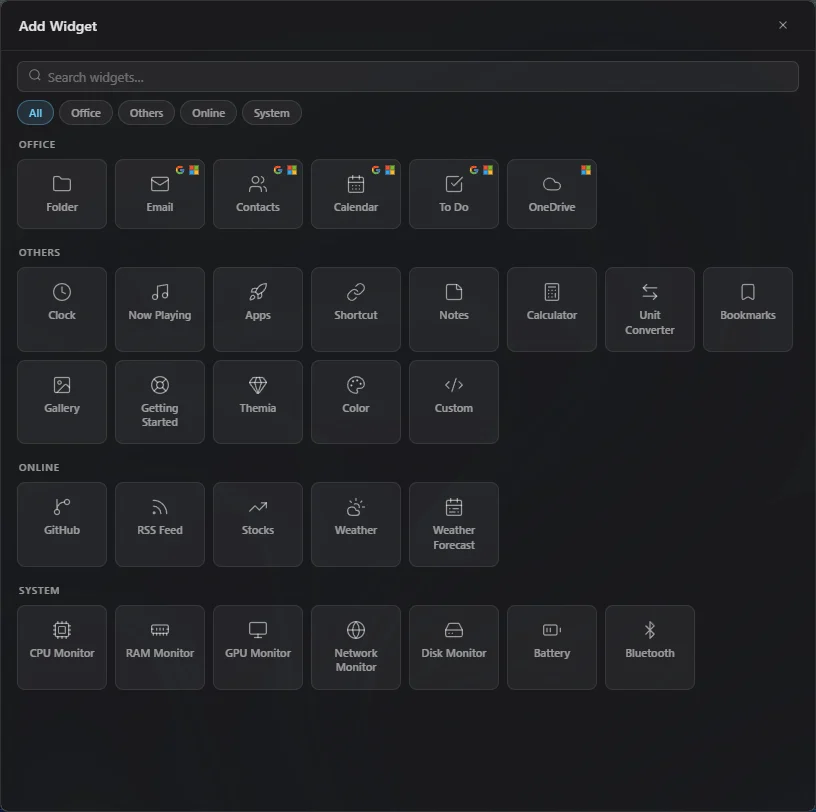Select the RSS Feed widget
816x812 pixels.
point(160,524)
